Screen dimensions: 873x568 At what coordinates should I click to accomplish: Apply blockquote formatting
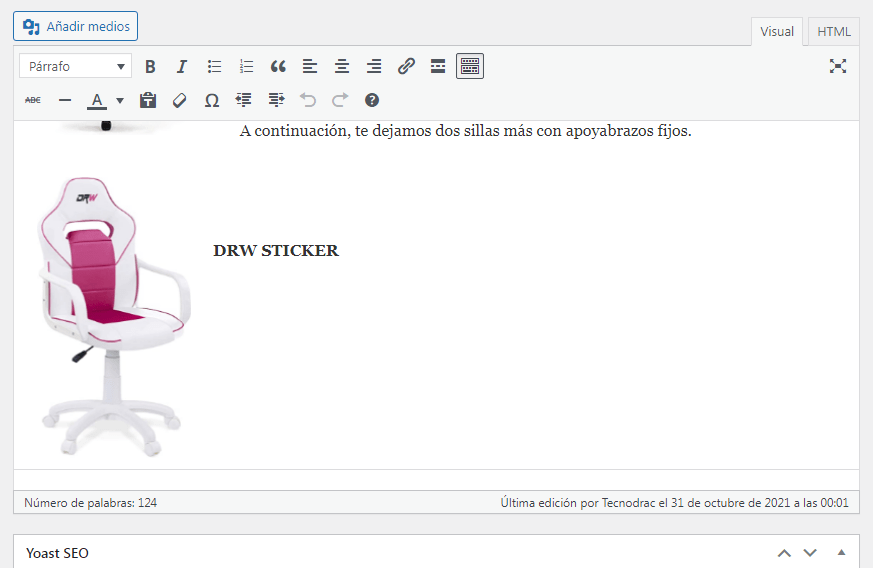click(x=278, y=66)
